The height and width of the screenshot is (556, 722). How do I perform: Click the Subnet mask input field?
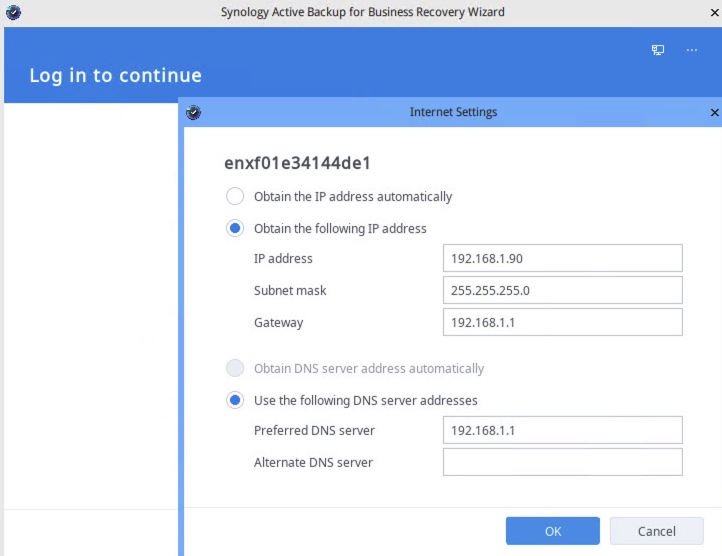coord(563,290)
